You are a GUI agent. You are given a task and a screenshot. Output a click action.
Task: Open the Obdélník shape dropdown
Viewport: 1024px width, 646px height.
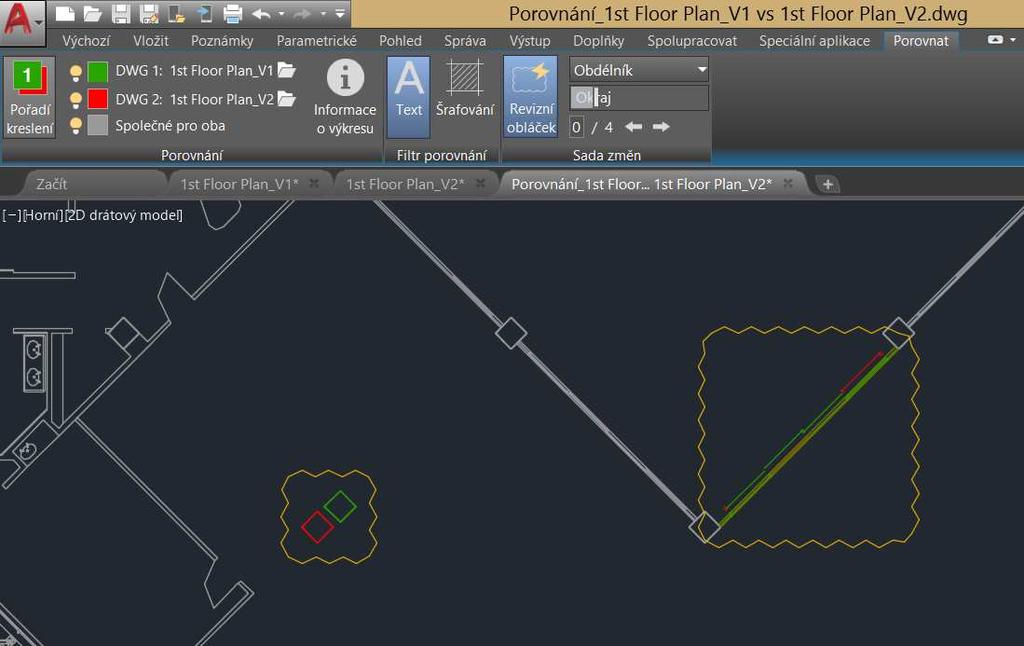coord(639,70)
